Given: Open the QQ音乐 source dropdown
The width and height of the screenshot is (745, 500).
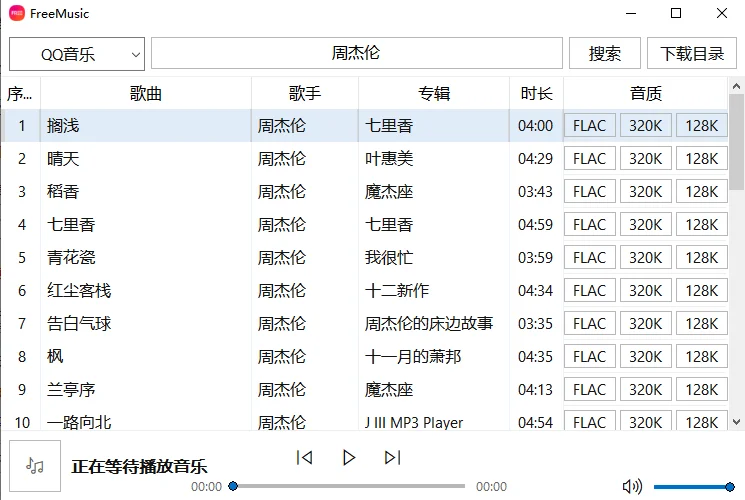Looking at the screenshot, I should coord(77,54).
